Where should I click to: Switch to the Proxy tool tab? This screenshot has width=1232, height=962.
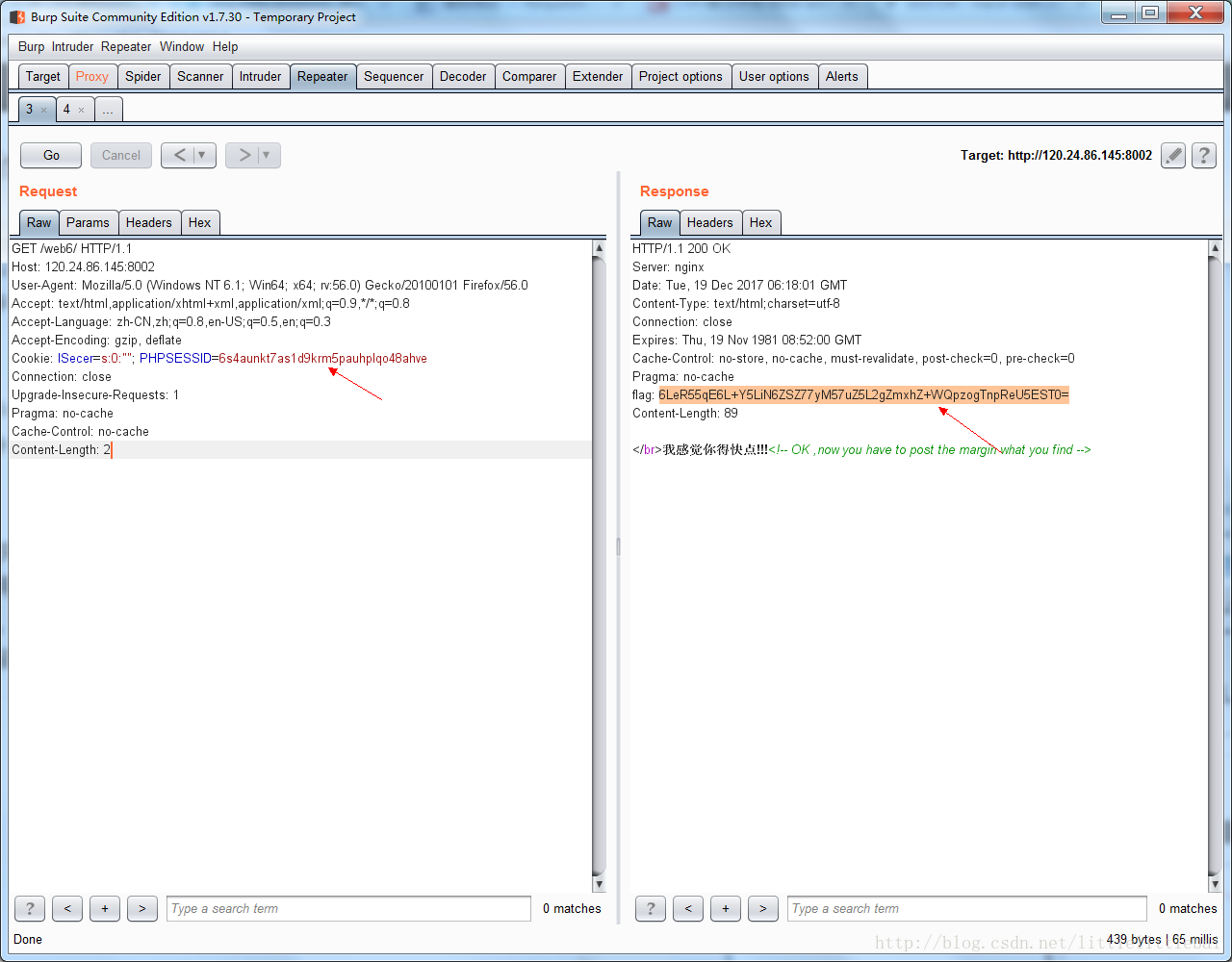92,76
